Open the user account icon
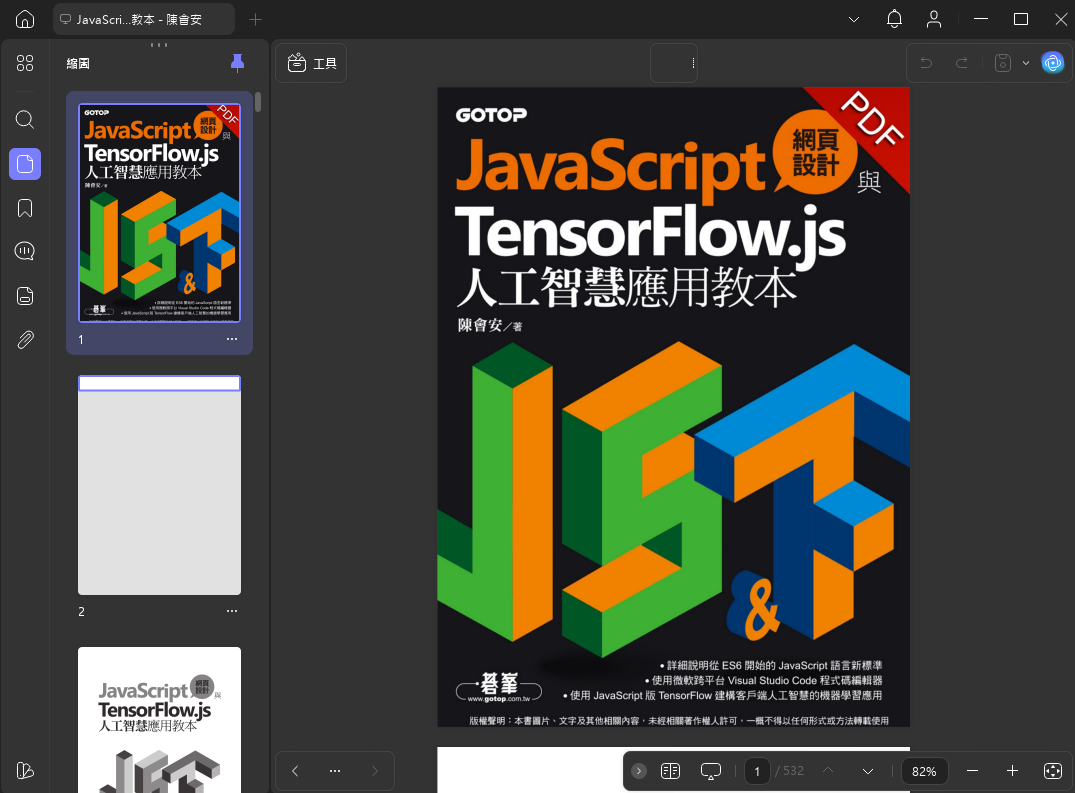 [934, 19]
